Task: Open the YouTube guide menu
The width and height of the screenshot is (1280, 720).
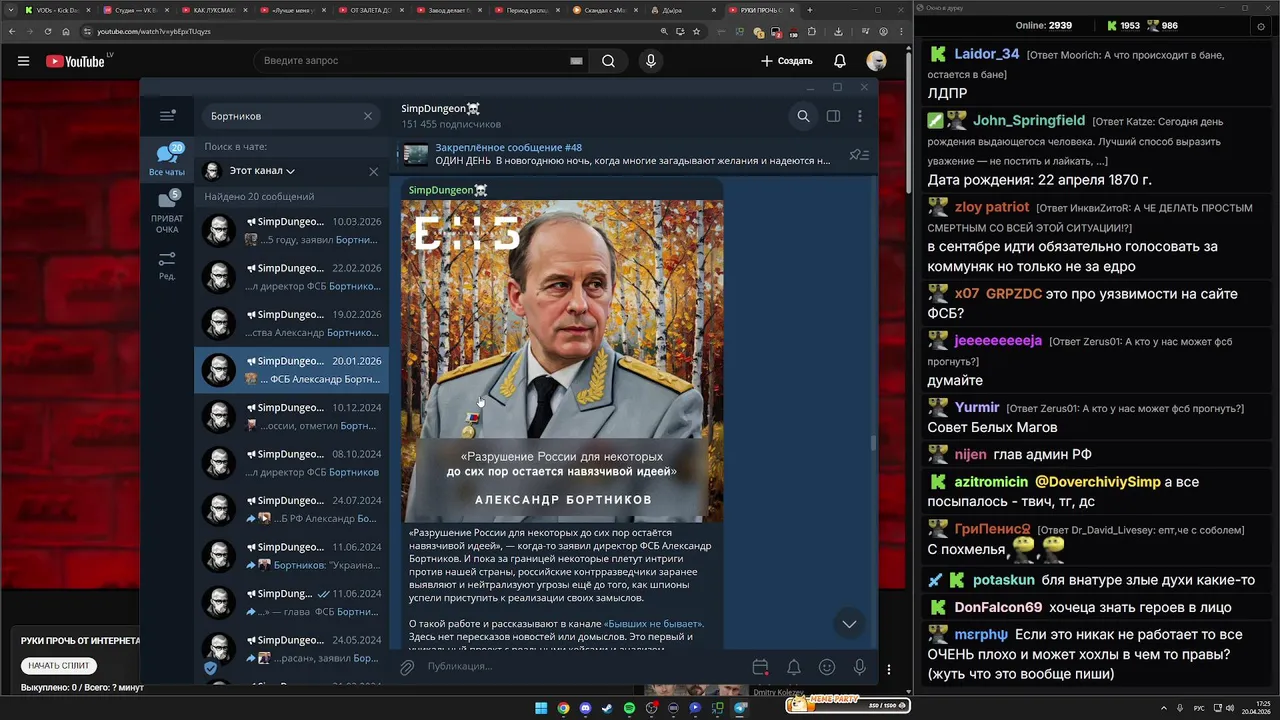Action: click(23, 61)
